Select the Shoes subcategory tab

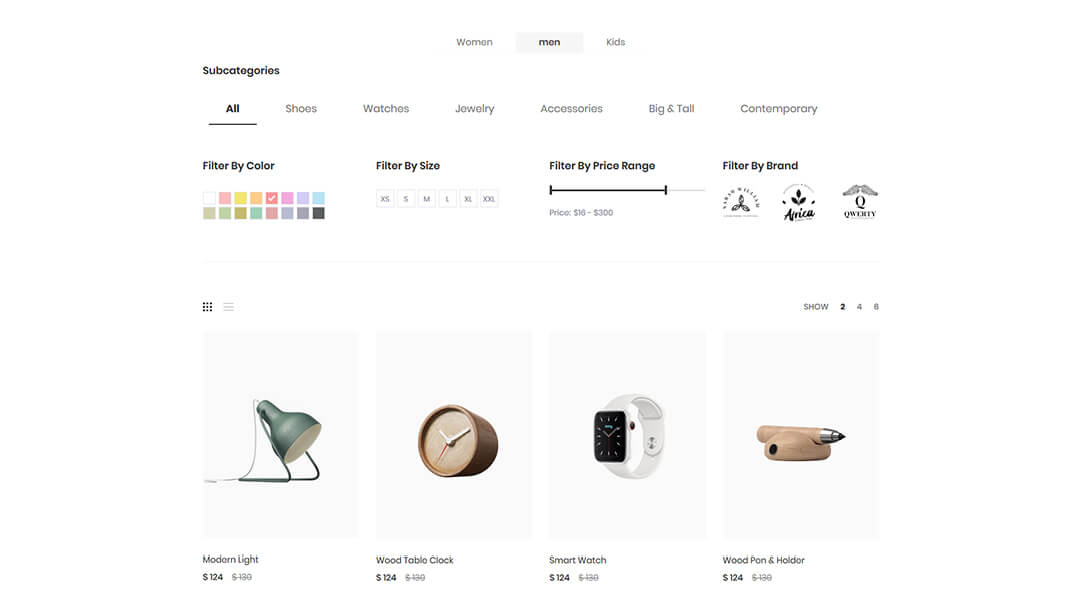pyautogui.click(x=301, y=109)
